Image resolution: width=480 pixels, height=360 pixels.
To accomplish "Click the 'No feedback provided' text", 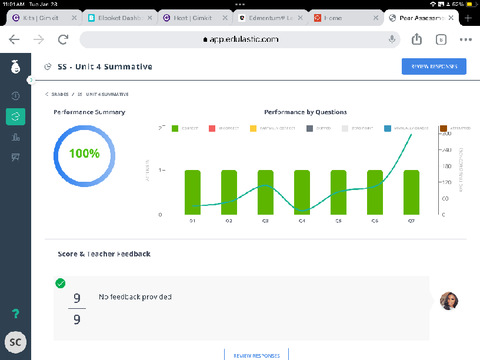I will tap(135, 297).
